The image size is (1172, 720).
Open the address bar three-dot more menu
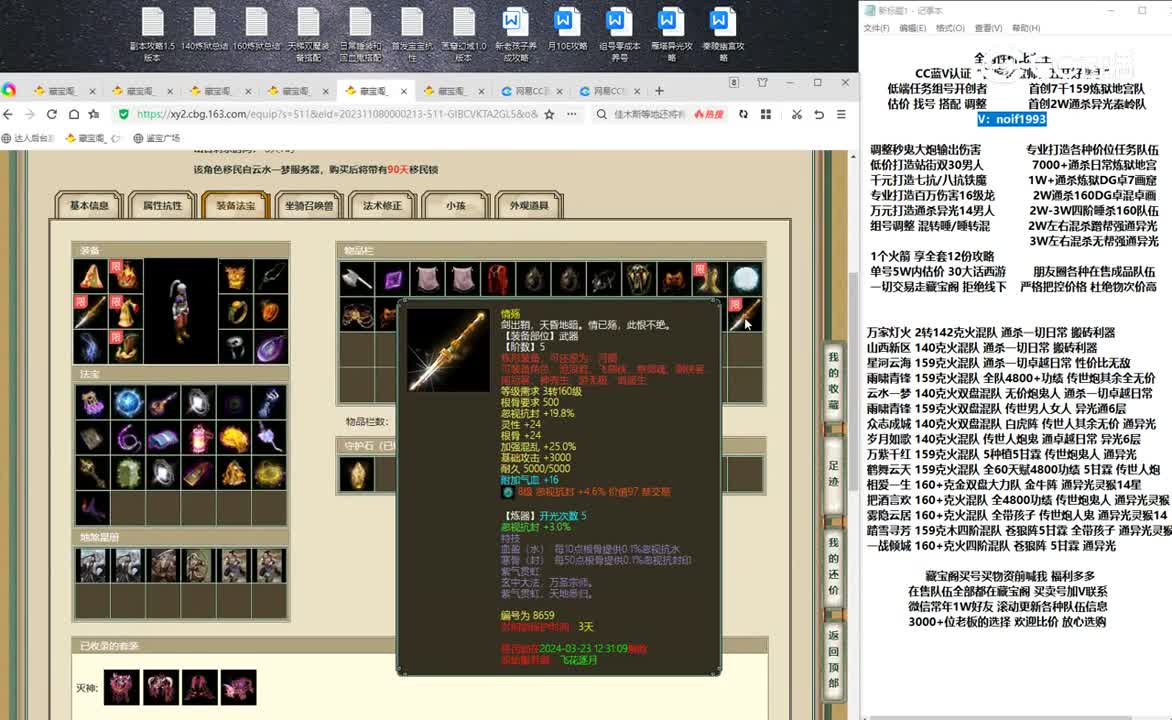[572, 114]
